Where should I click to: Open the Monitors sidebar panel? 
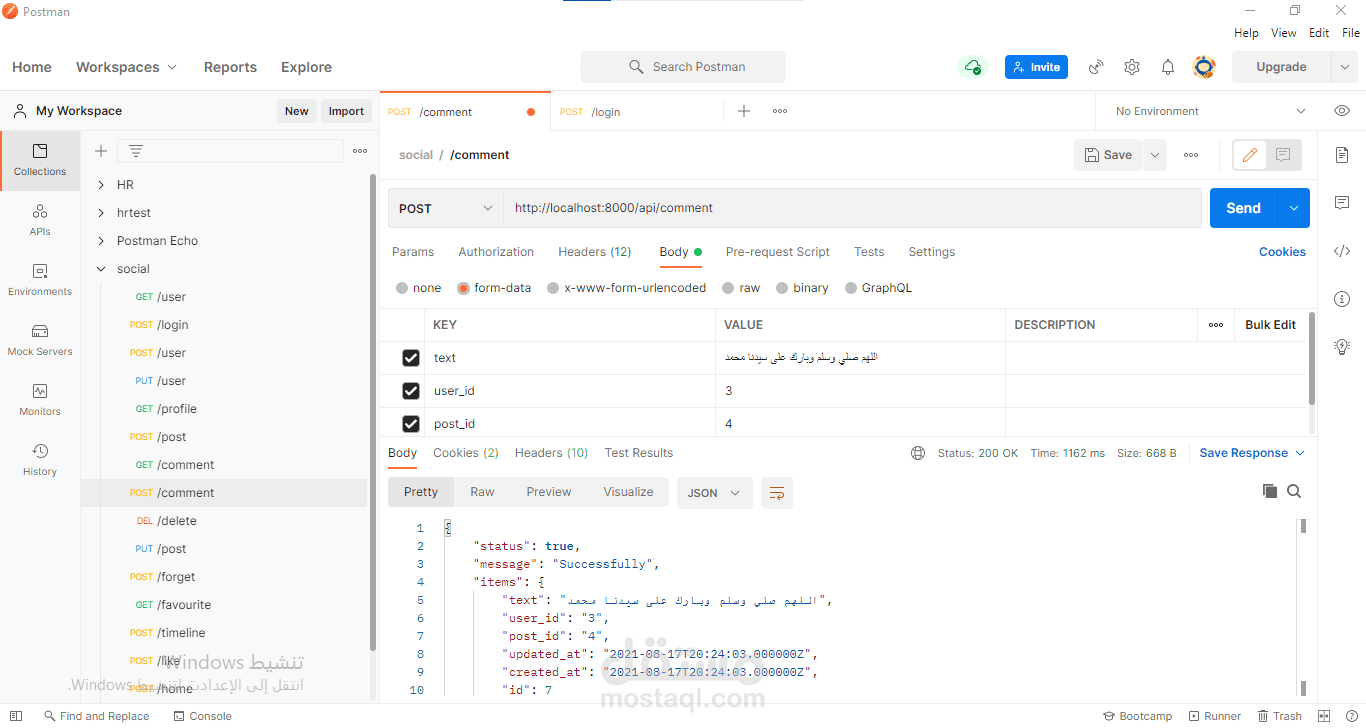click(40, 400)
